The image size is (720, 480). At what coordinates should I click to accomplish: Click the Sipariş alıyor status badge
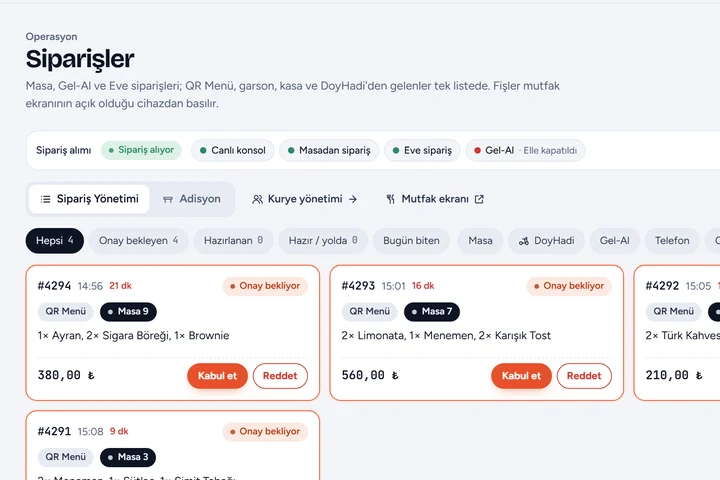141,150
